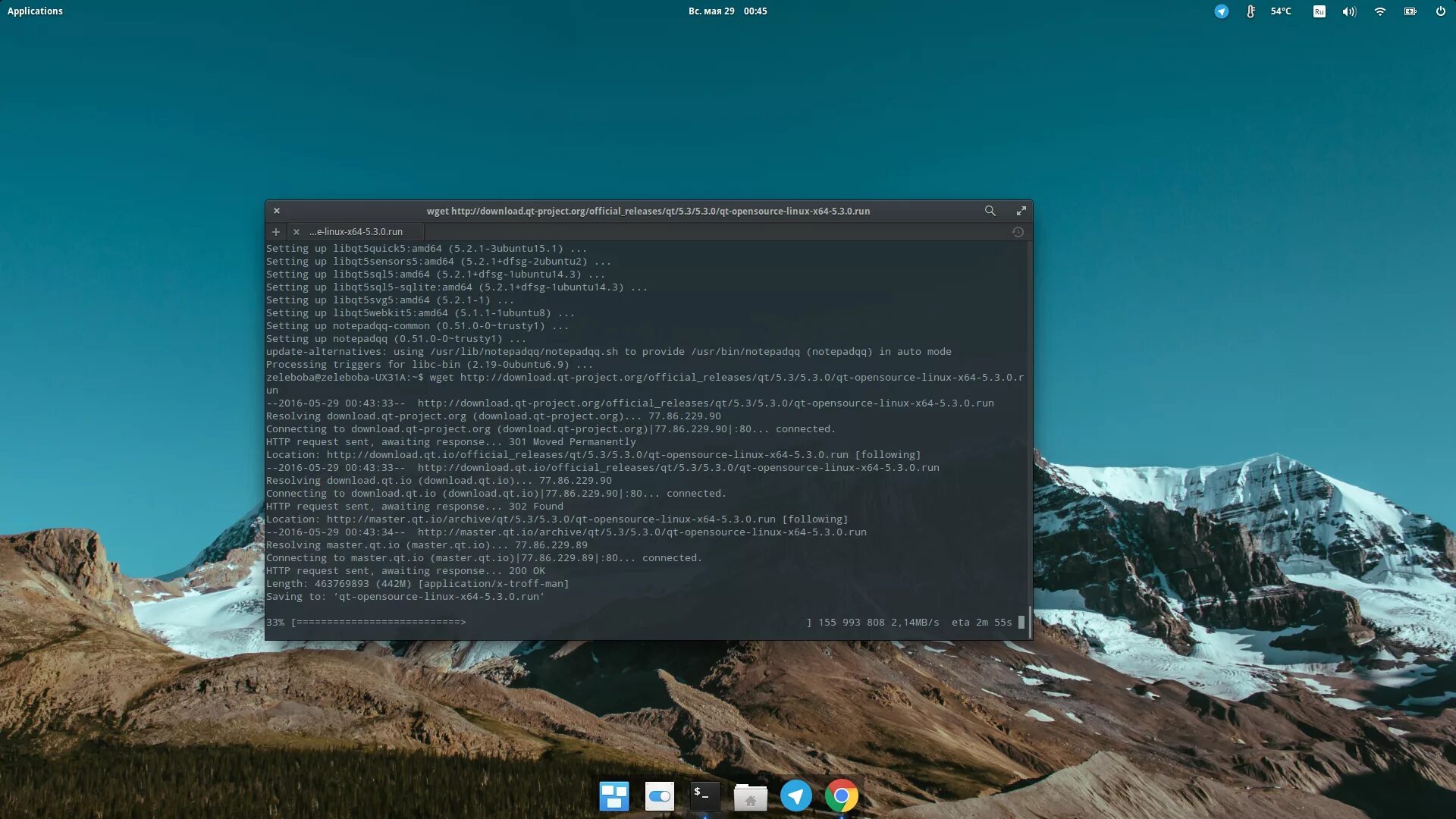Add a new terminal tab with plus icon
Screen dimensions: 1456x819
click(x=276, y=232)
